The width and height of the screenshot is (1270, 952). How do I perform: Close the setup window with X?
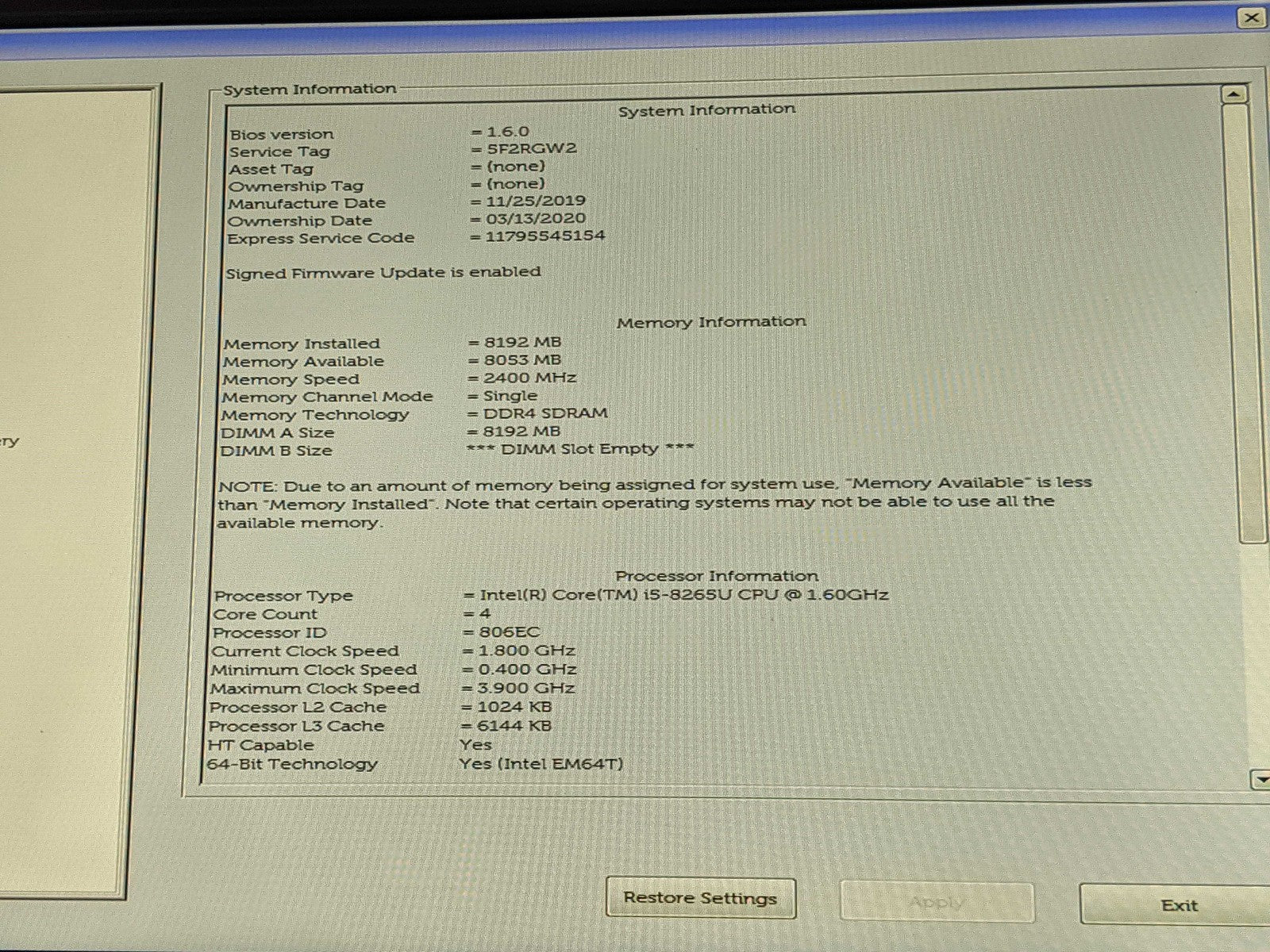[x=1252, y=17]
